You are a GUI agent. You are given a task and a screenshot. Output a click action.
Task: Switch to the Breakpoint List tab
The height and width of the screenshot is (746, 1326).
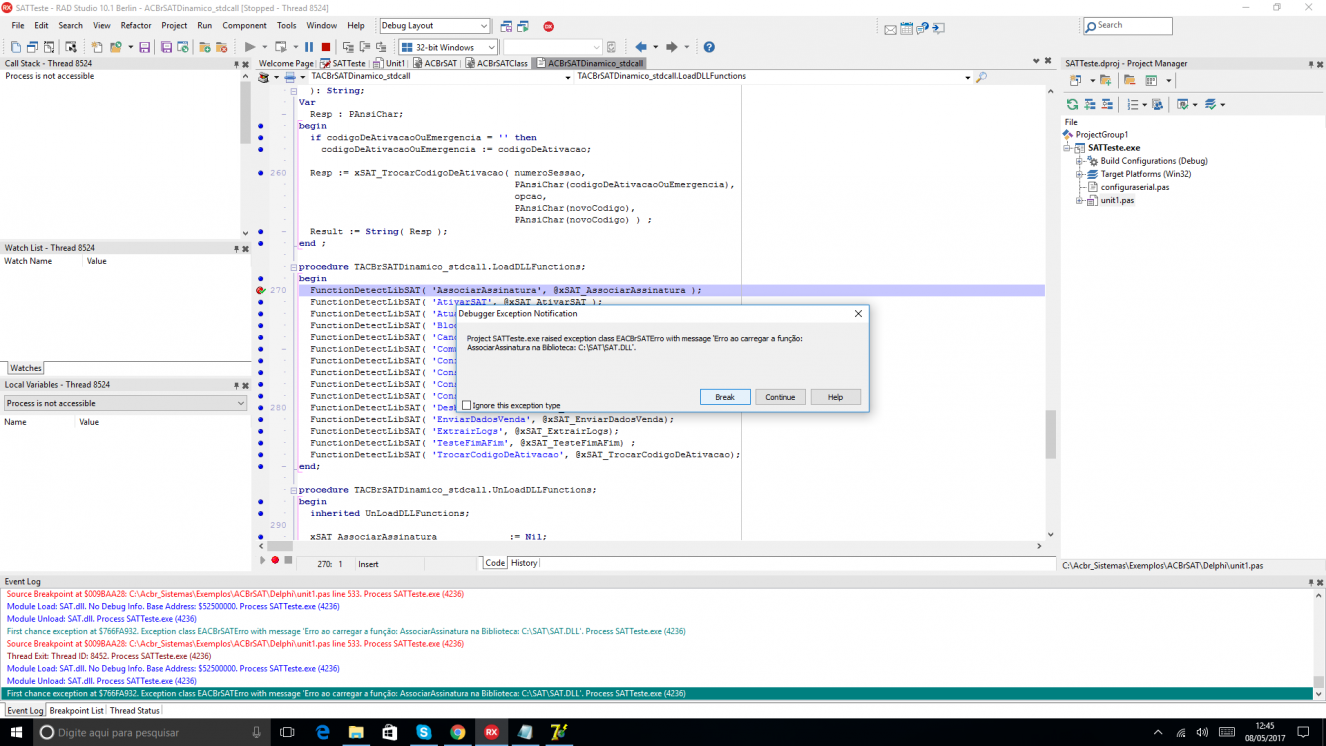point(76,711)
